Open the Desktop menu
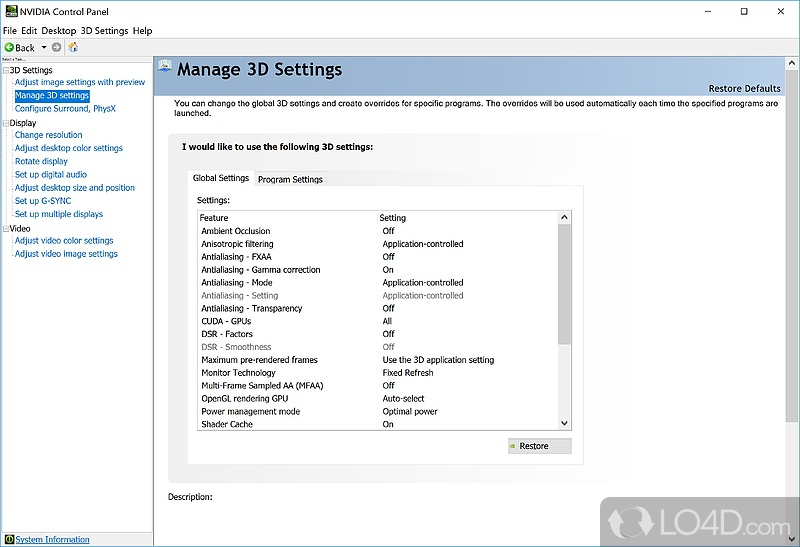 58,31
